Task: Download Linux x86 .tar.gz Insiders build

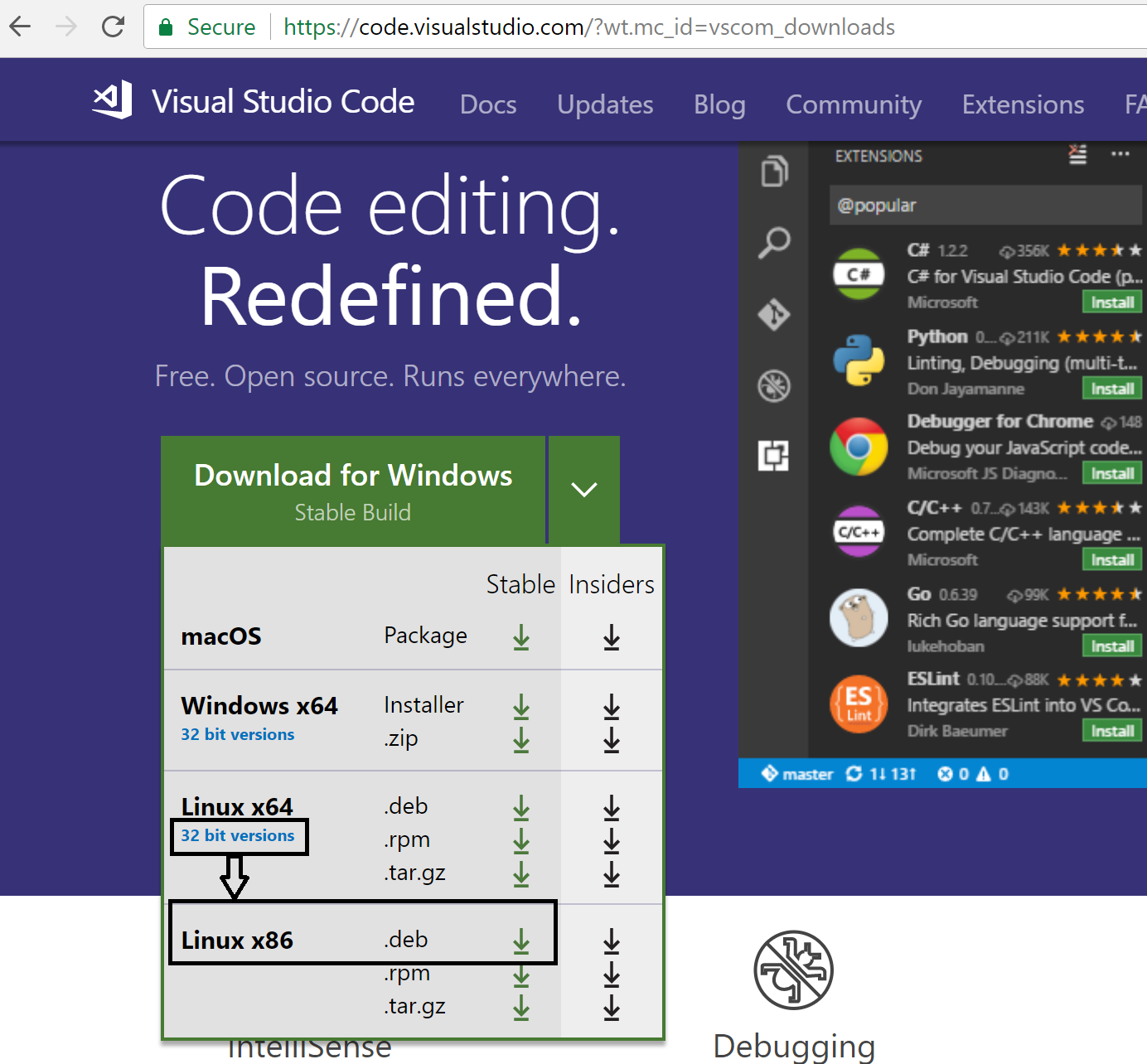Action: [x=612, y=1008]
